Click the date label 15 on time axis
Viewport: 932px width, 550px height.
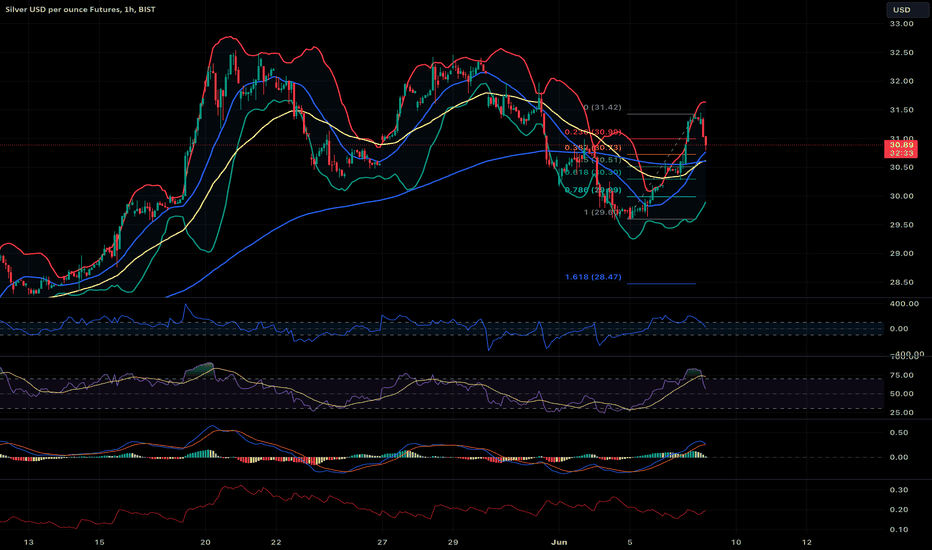pyautogui.click(x=99, y=542)
